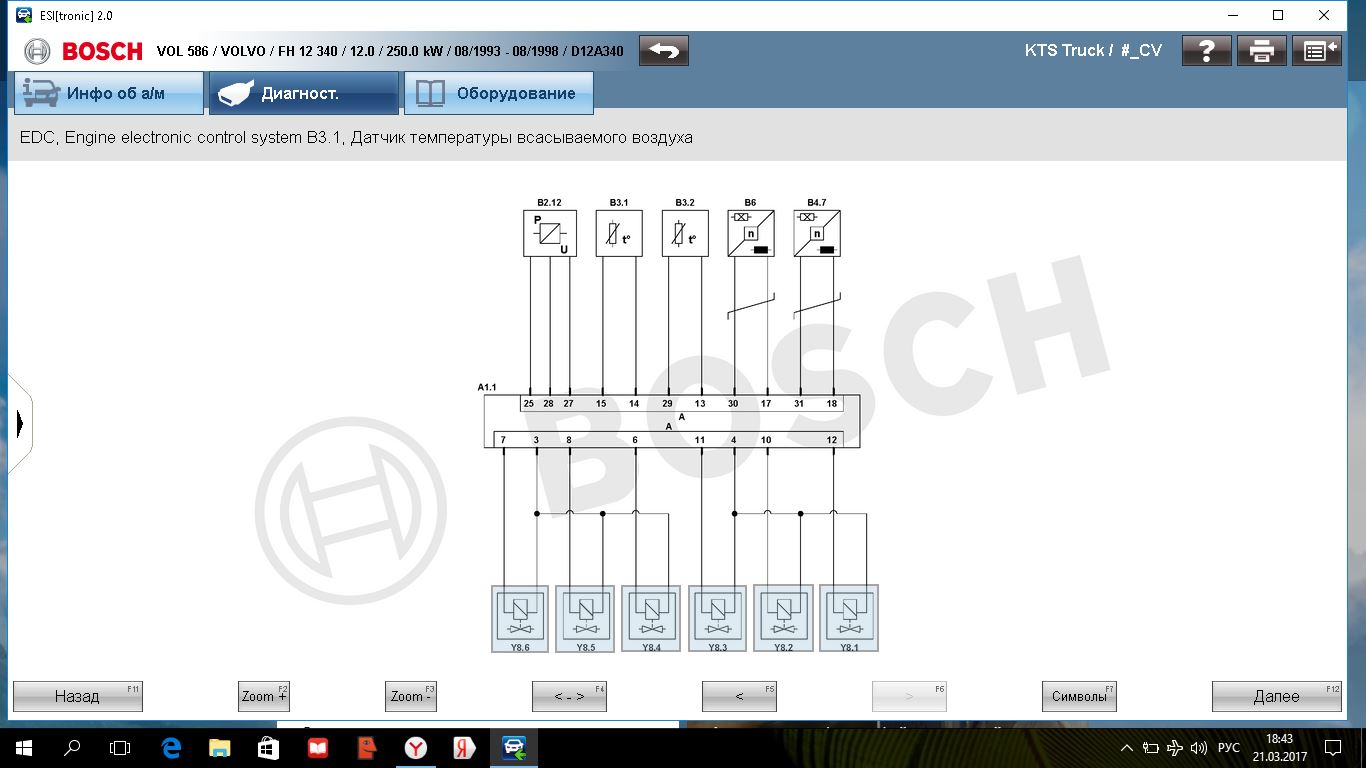The height and width of the screenshot is (768, 1366).
Task: Launch Edge browser from taskbar
Action: click(x=171, y=748)
